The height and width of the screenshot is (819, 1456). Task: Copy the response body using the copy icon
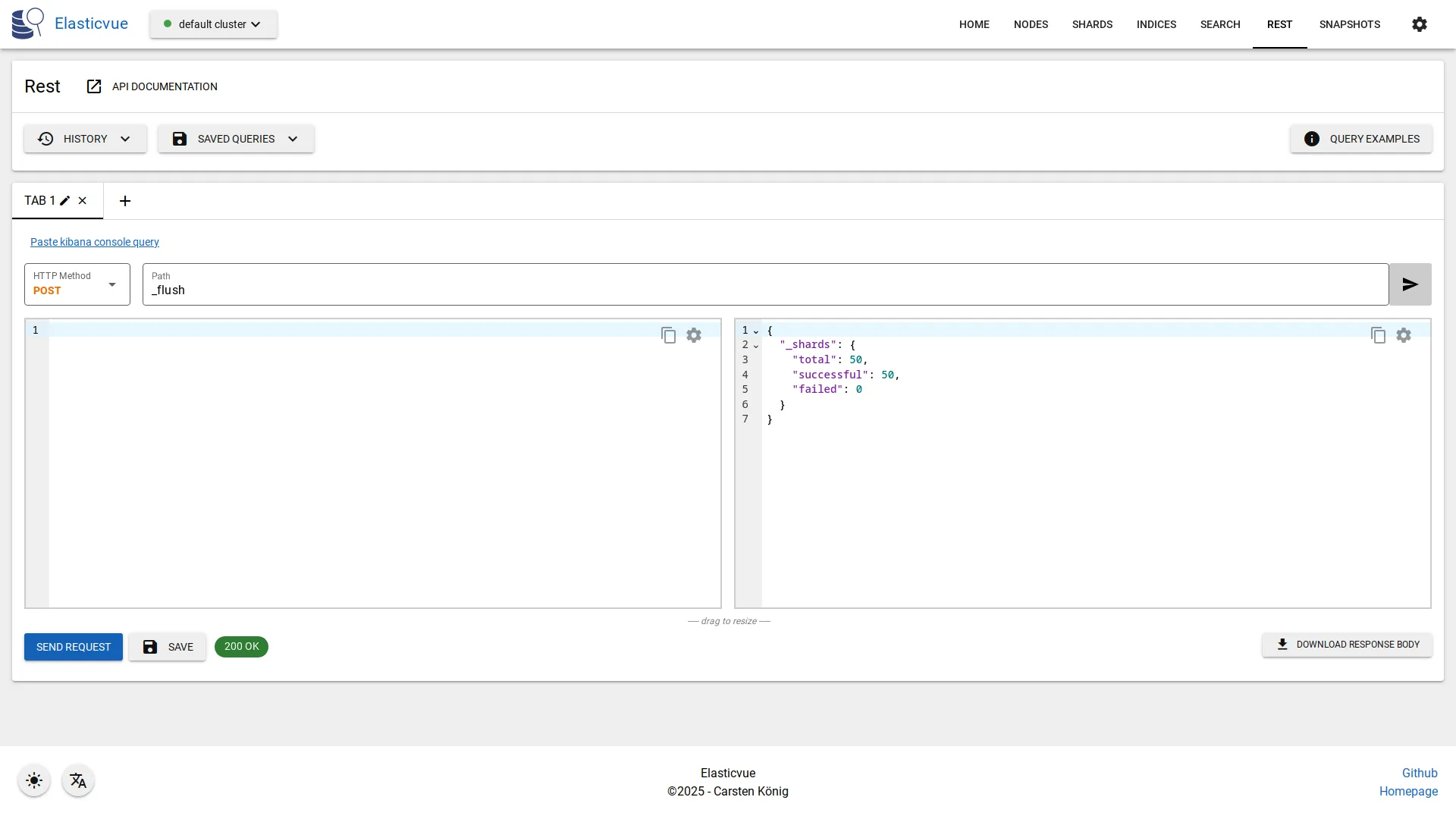(1379, 334)
